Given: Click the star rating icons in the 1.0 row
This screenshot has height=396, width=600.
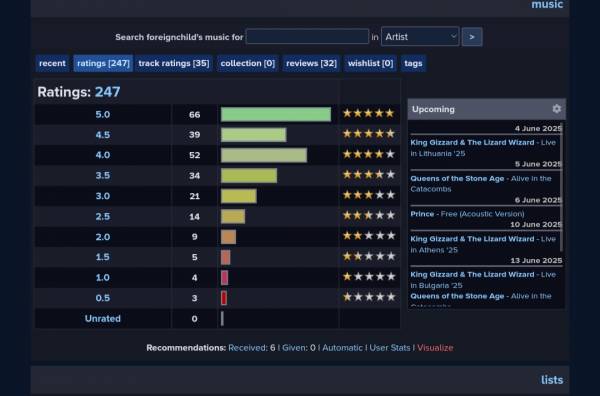Looking at the screenshot, I should (368, 276).
